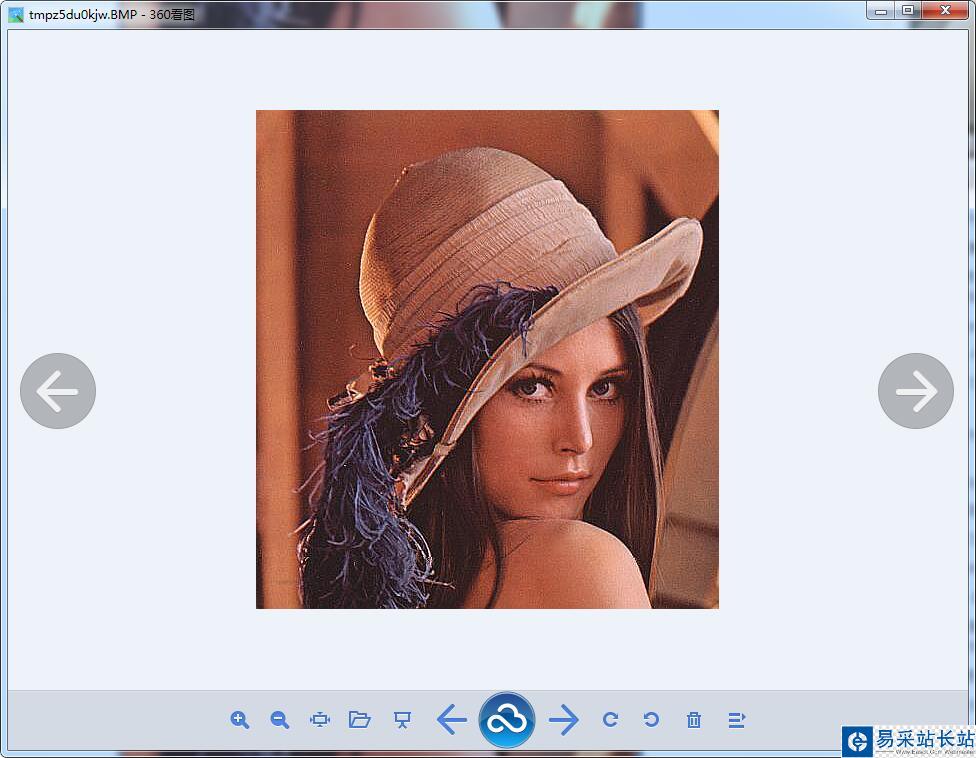Close the 360 image viewer window
The image size is (976, 758).
tap(946, 11)
